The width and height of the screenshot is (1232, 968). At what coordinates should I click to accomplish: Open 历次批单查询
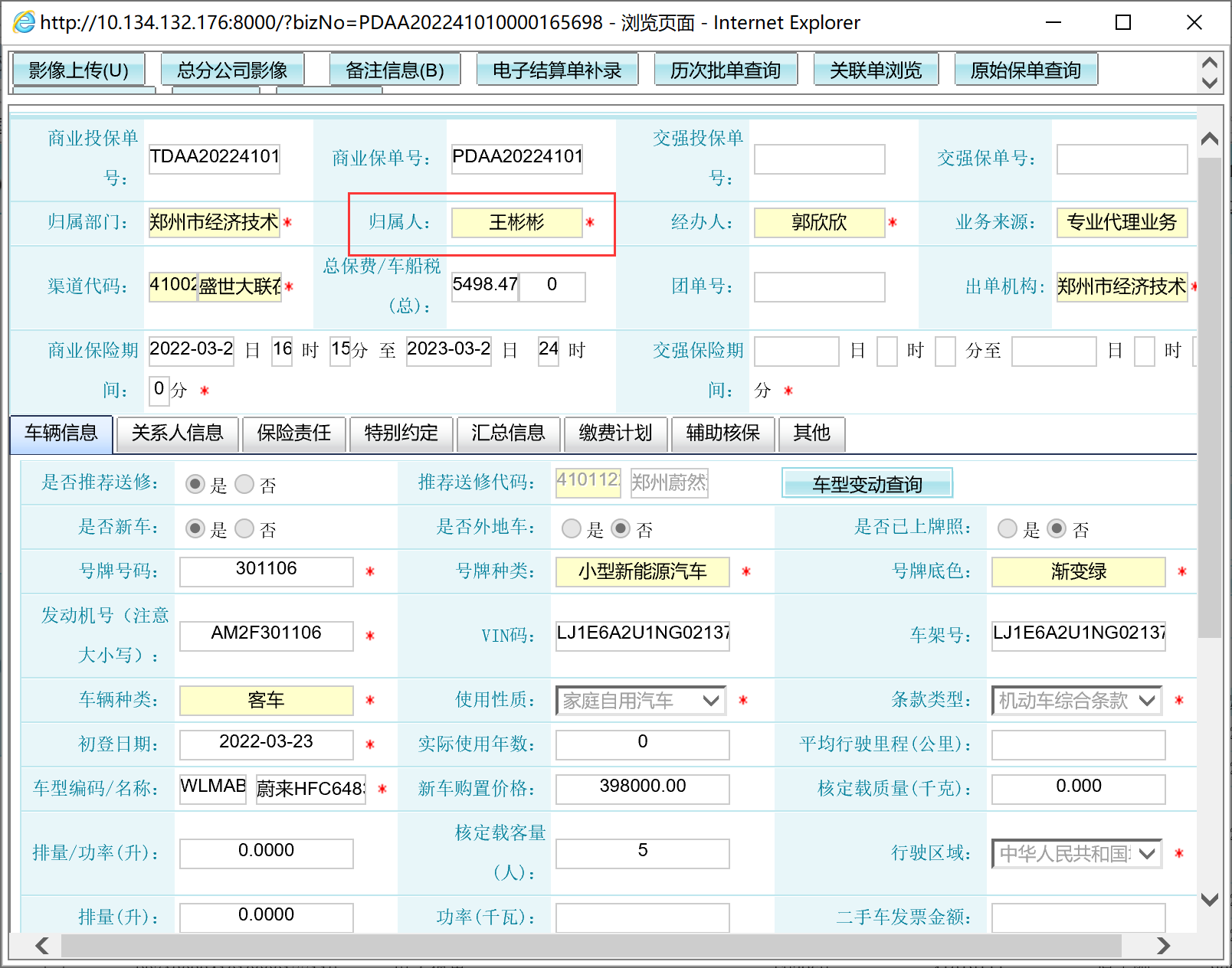726,70
